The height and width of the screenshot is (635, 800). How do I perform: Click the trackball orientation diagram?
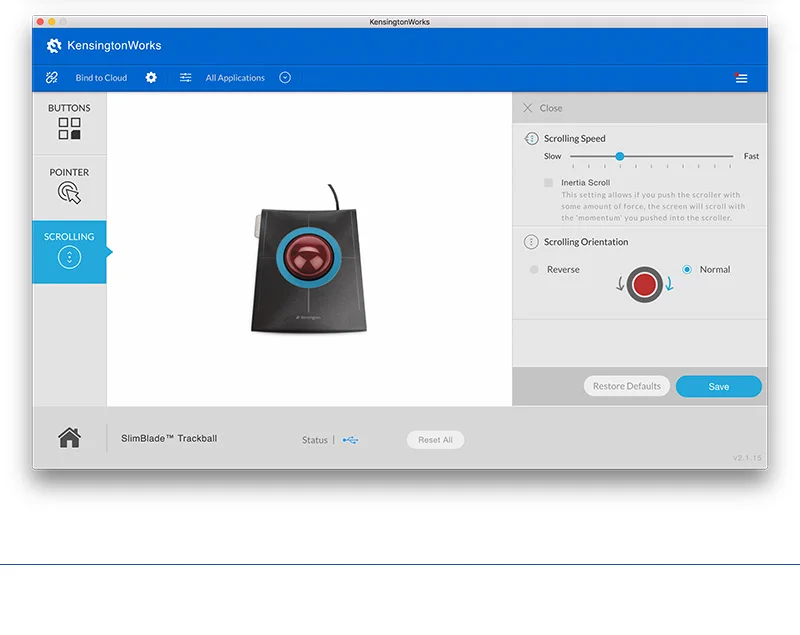(x=644, y=285)
